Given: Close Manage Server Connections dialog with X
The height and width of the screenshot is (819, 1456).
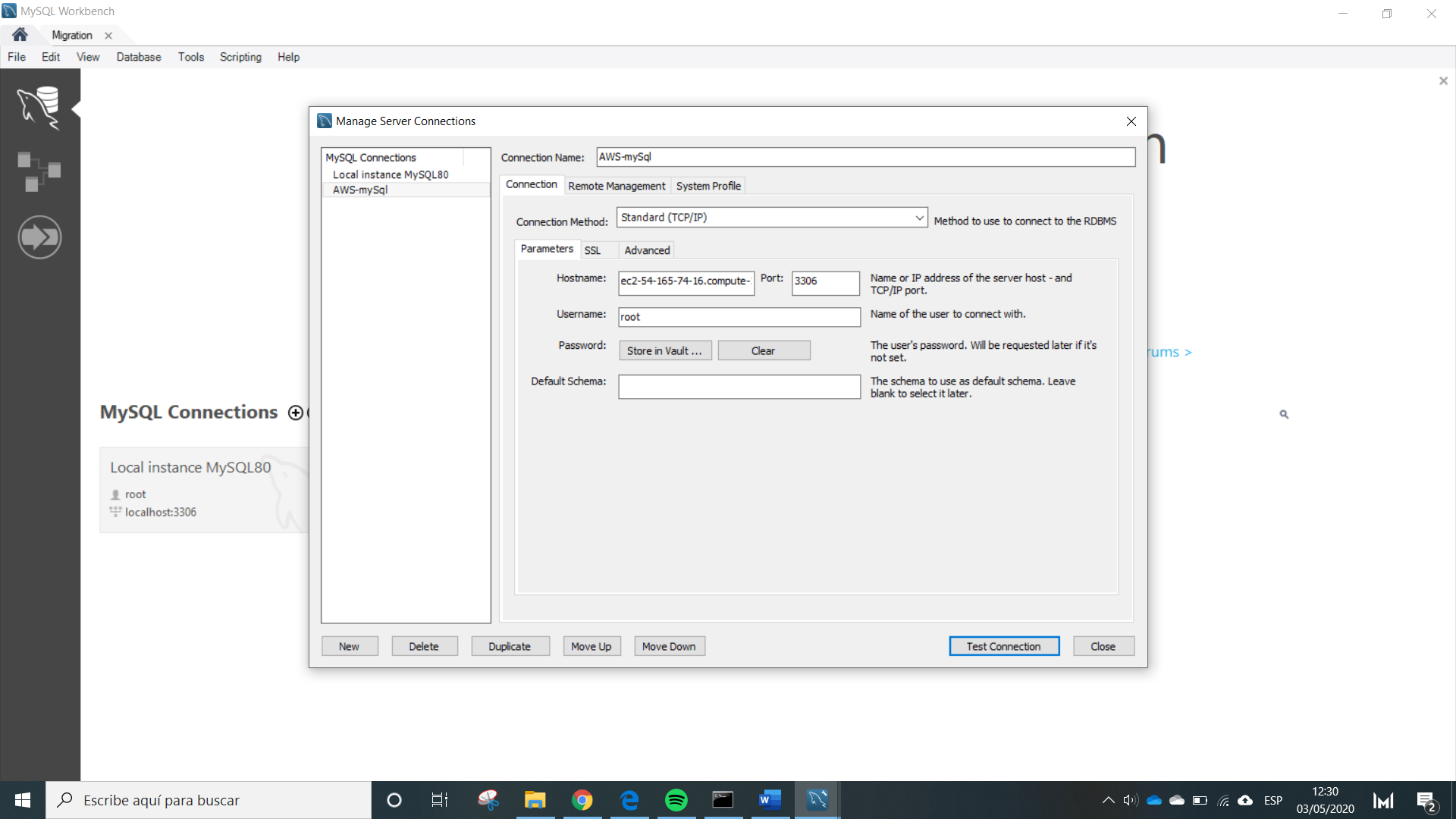Looking at the screenshot, I should pos(1131,121).
